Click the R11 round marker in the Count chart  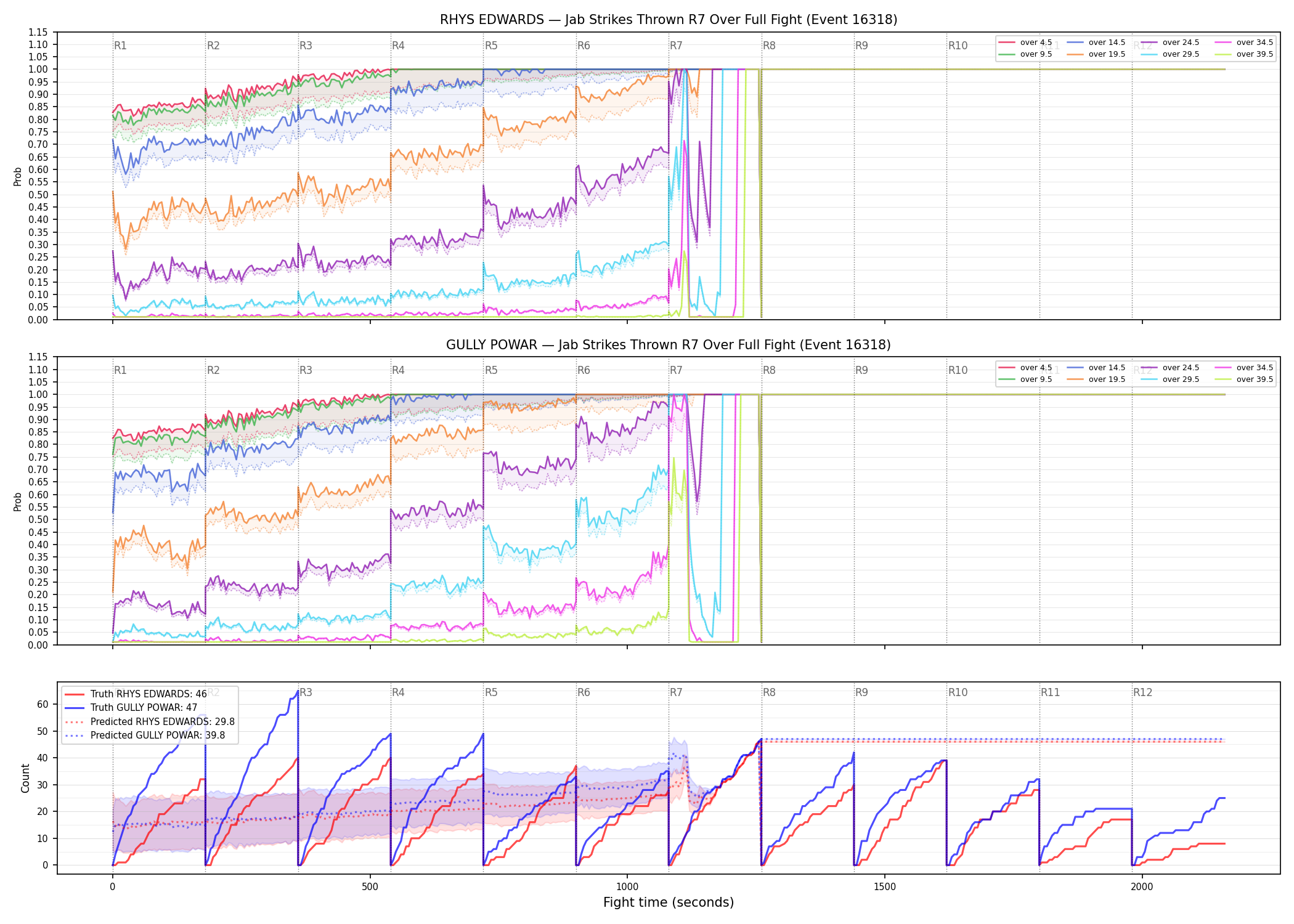(1051, 692)
